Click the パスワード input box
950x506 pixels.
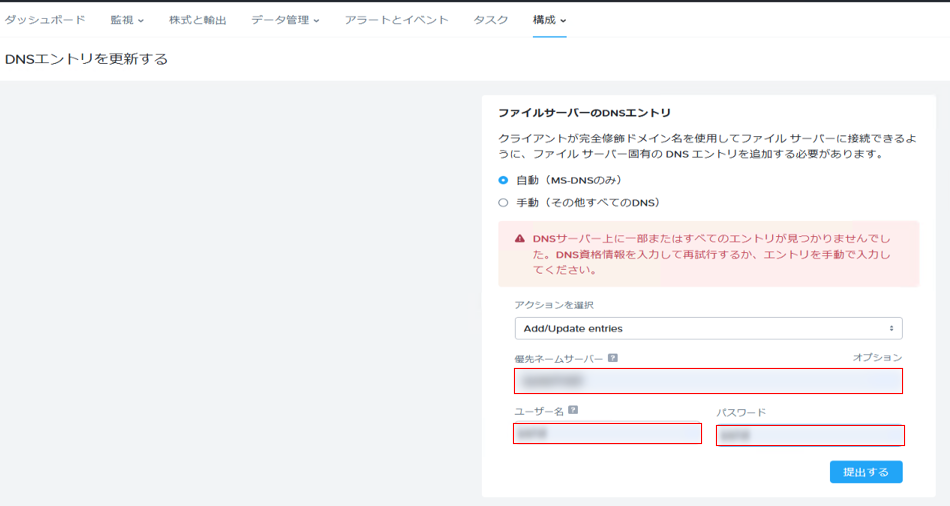coord(810,435)
